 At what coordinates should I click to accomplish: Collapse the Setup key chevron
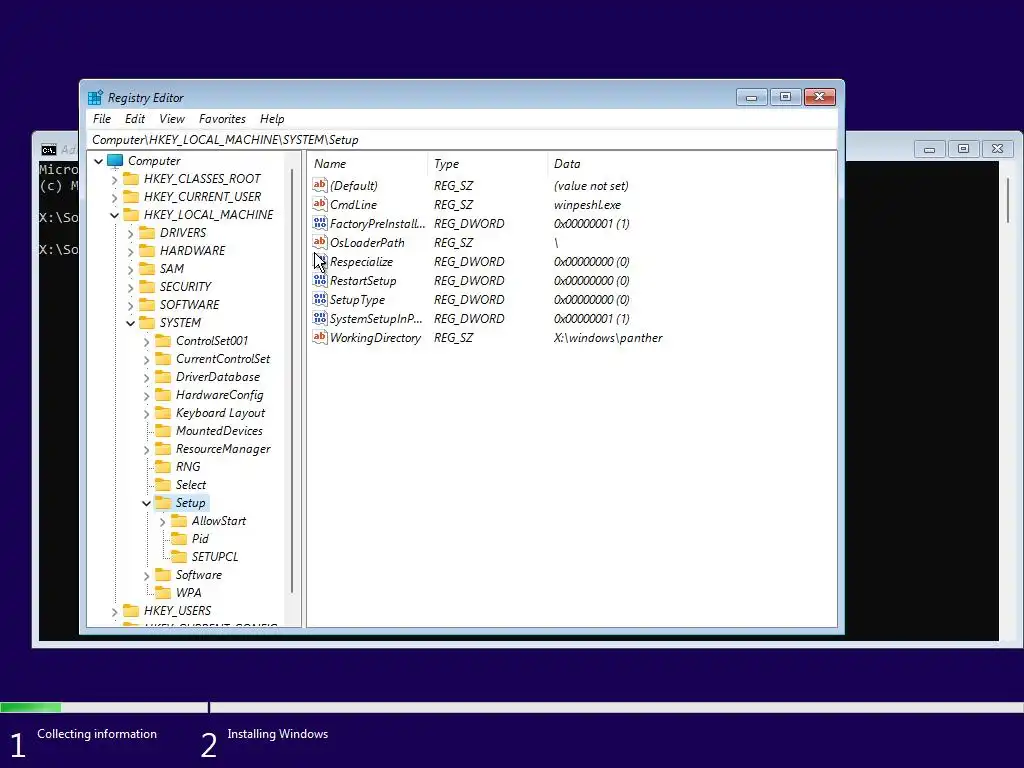point(146,503)
